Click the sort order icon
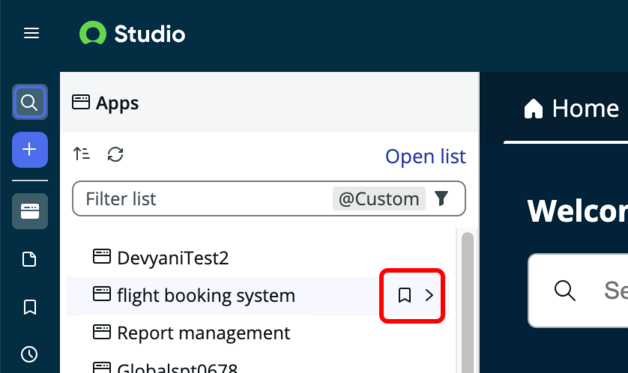The width and height of the screenshot is (628, 373). [x=82, y=154]
